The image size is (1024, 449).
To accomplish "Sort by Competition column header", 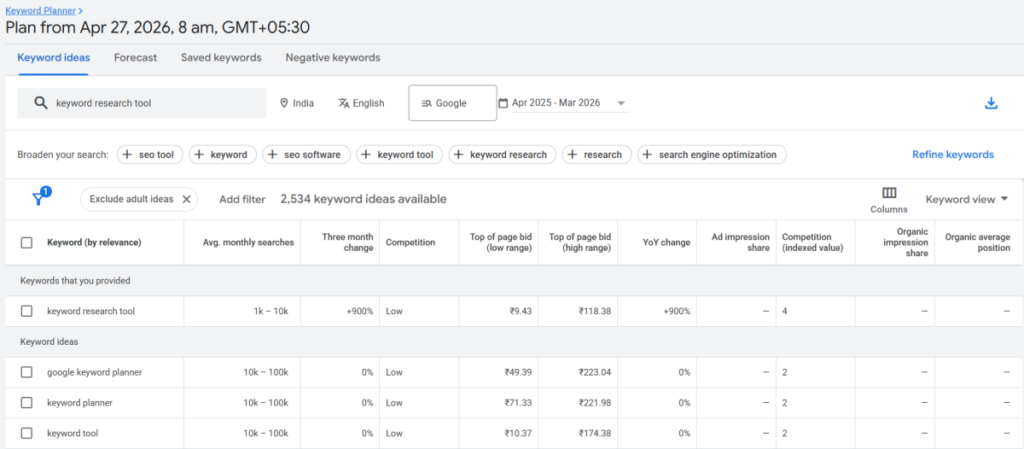I will tap(410, 243).
